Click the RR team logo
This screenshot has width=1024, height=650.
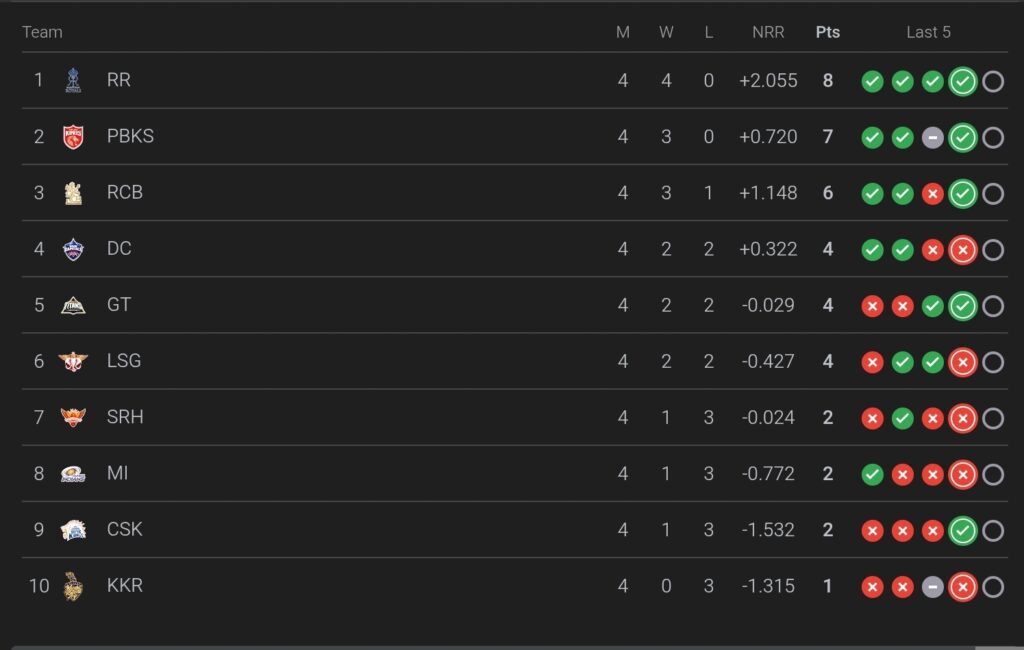click(x=72, y=80)
